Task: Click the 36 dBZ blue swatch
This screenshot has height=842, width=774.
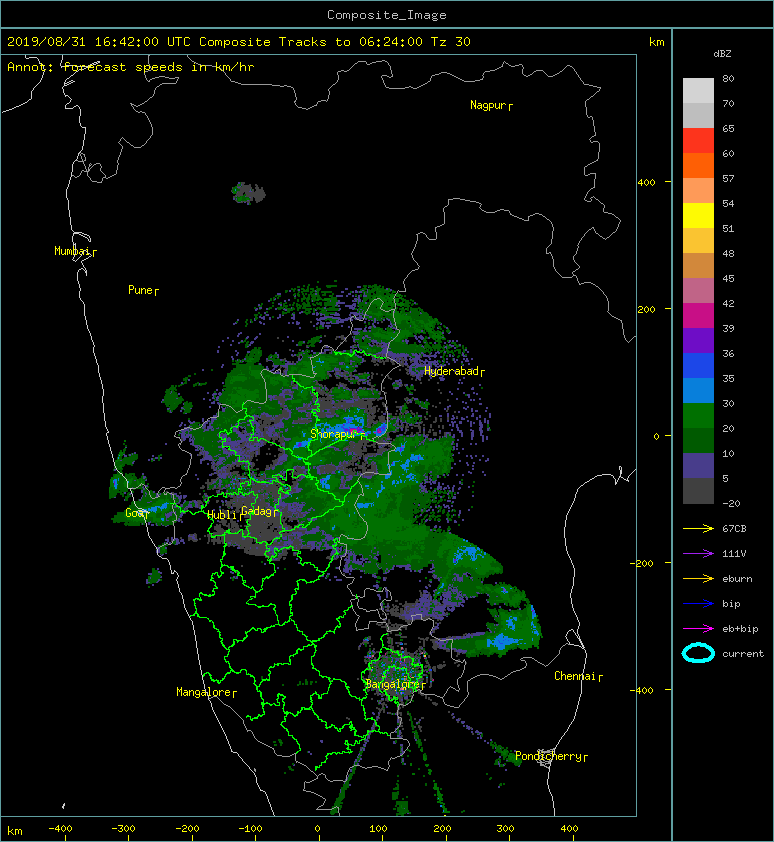Action: (x=698, y=365)
